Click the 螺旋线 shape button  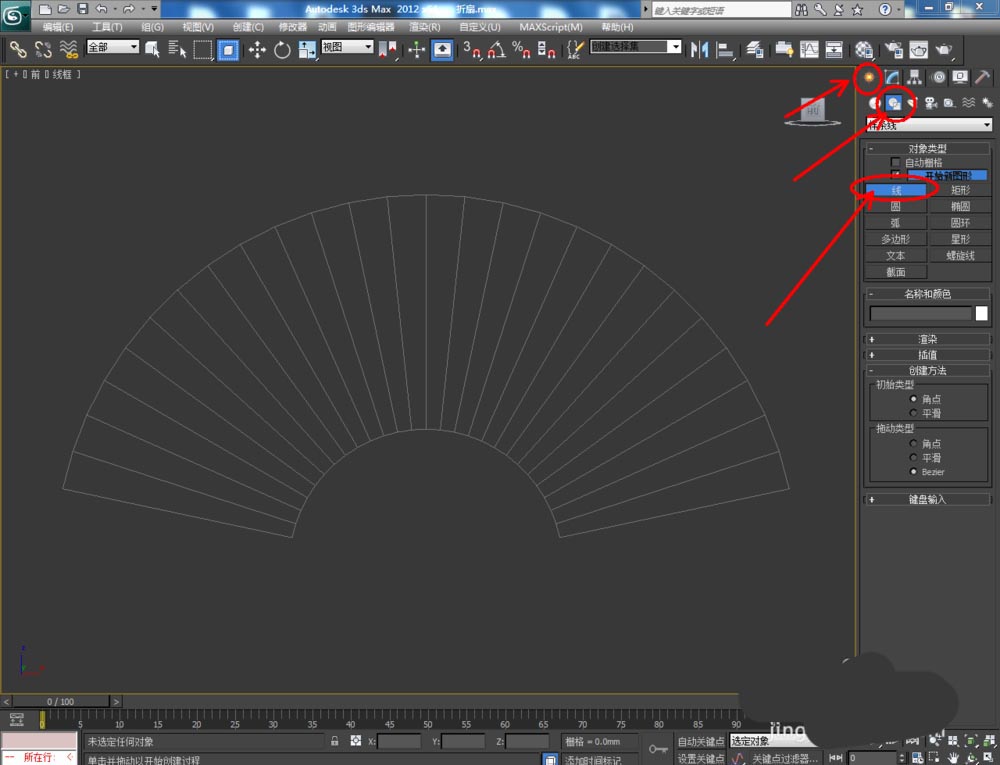(x=960, y=255)
